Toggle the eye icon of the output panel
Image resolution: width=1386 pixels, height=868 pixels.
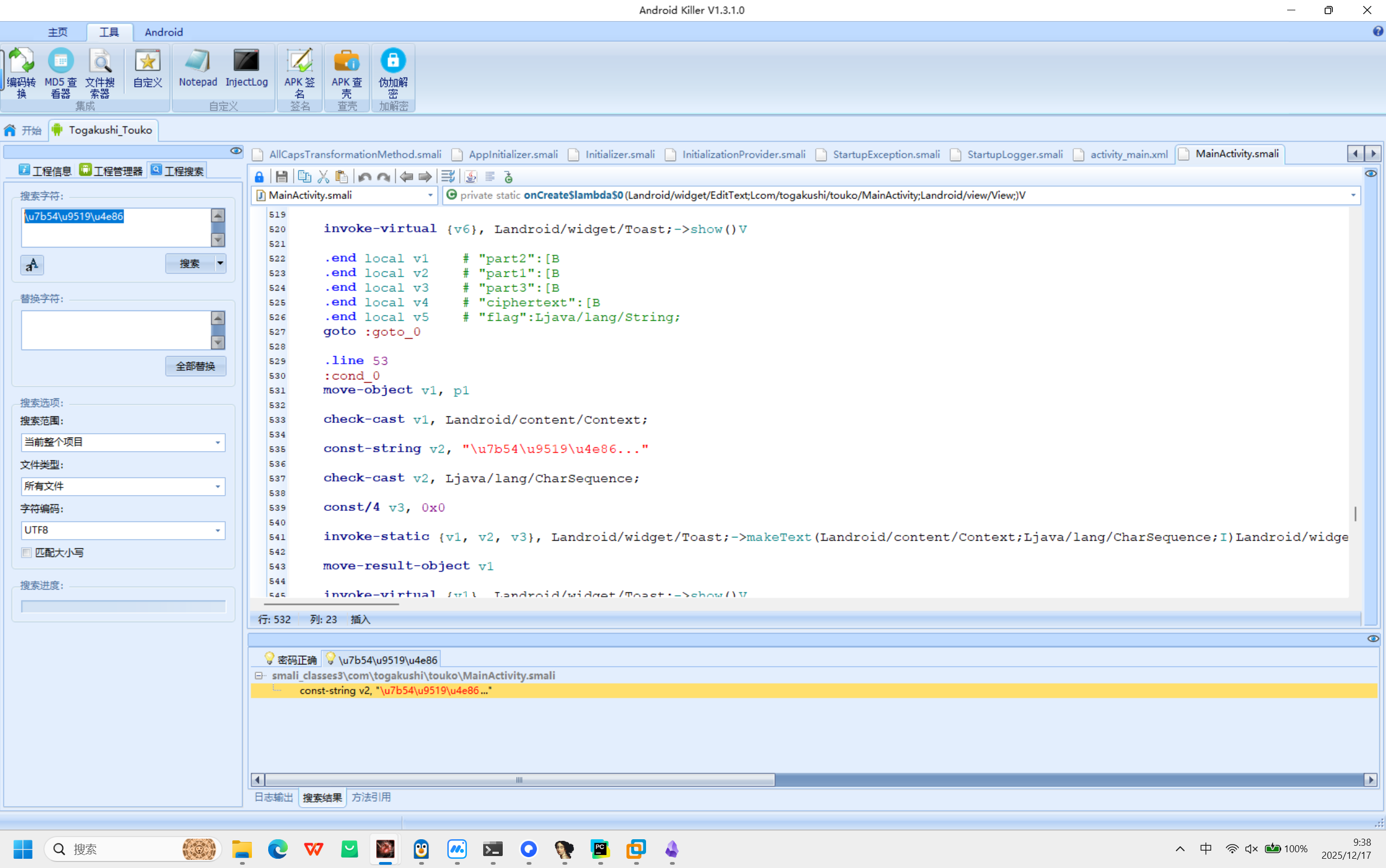[1373, 638]
